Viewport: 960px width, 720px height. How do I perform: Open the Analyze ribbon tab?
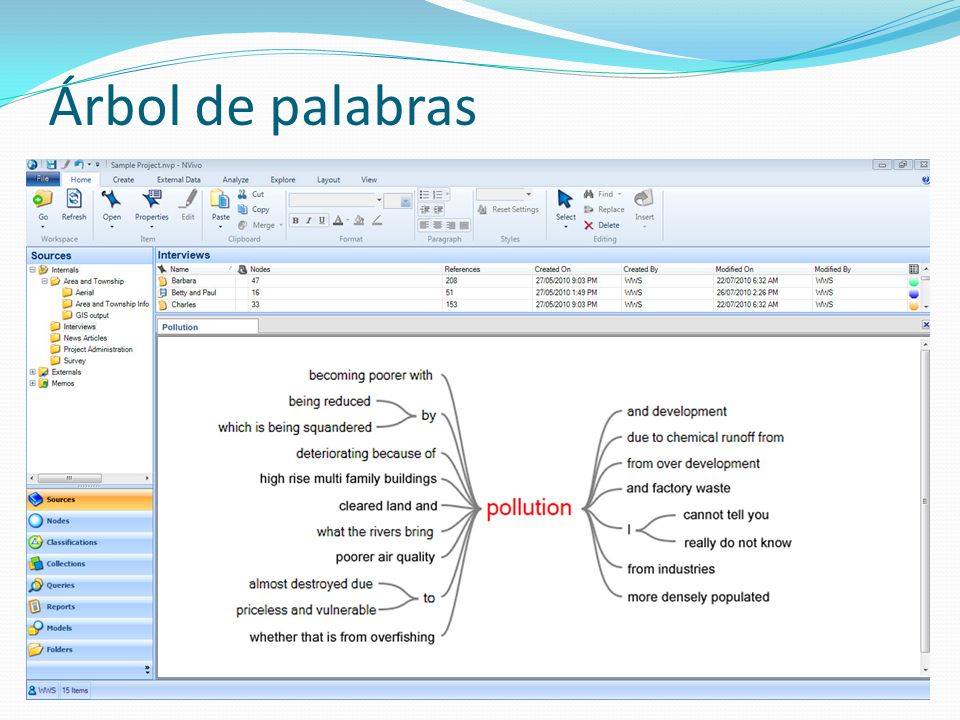coord(236,179)
